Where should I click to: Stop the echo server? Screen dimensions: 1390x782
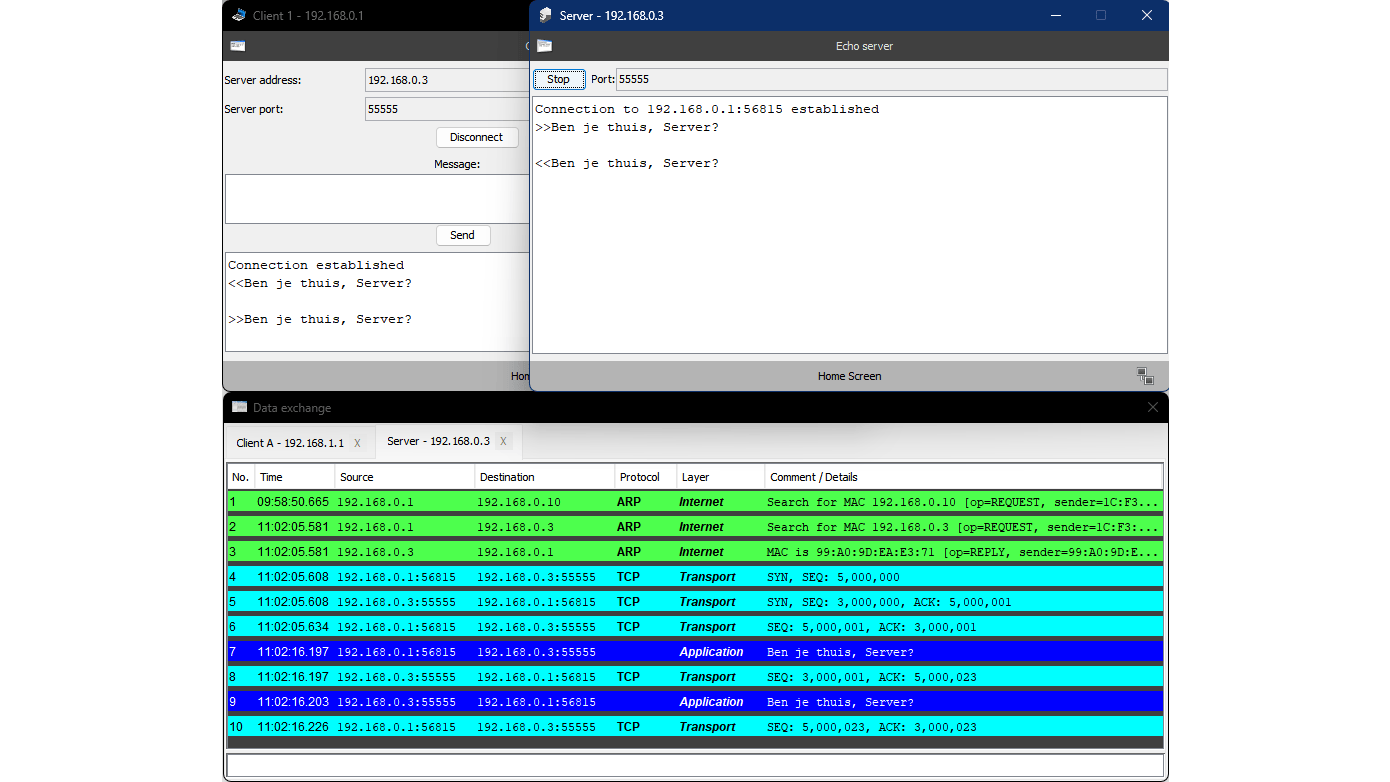(x=559, y=79)
